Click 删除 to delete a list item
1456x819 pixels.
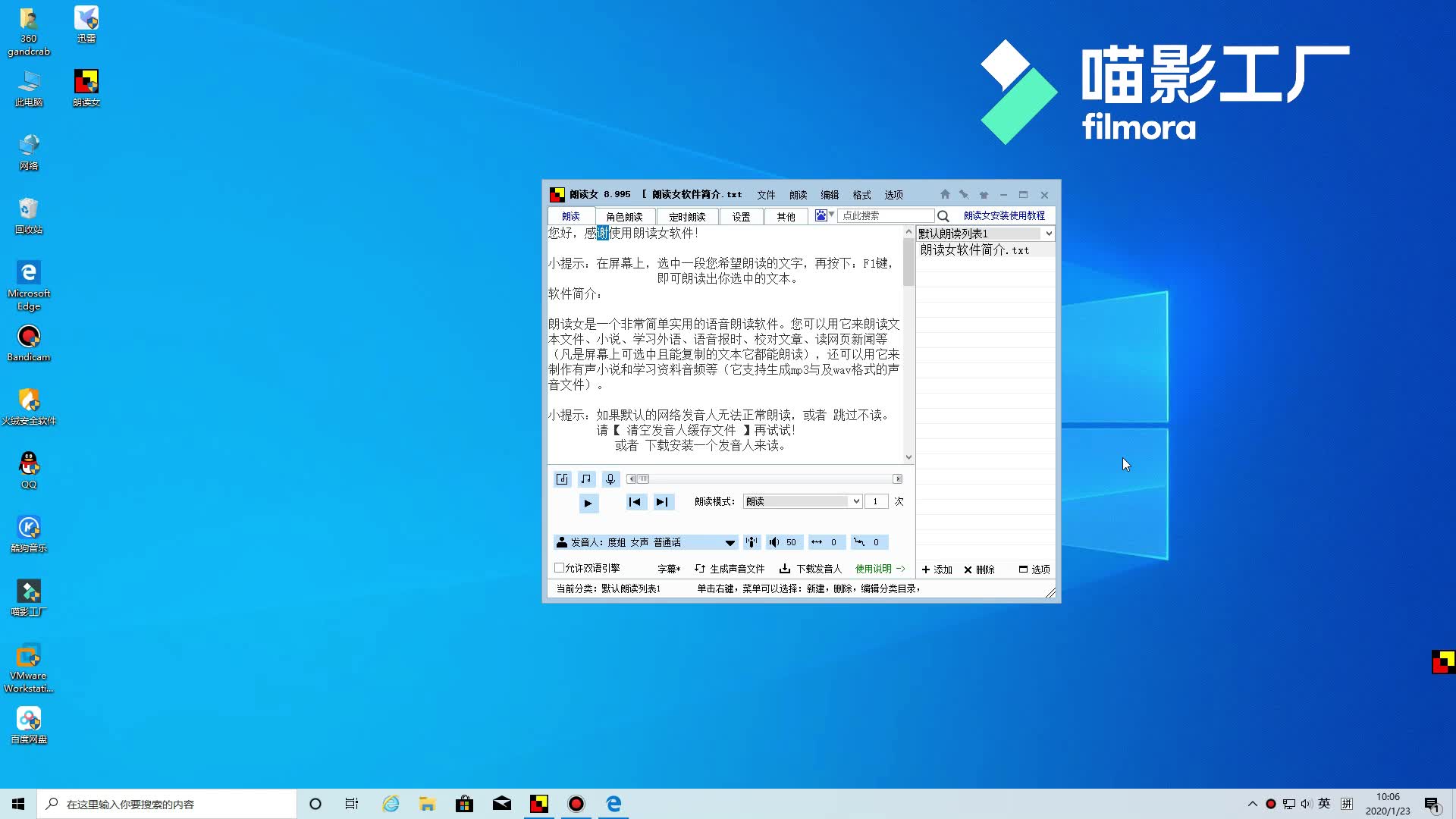pos(979,570)
